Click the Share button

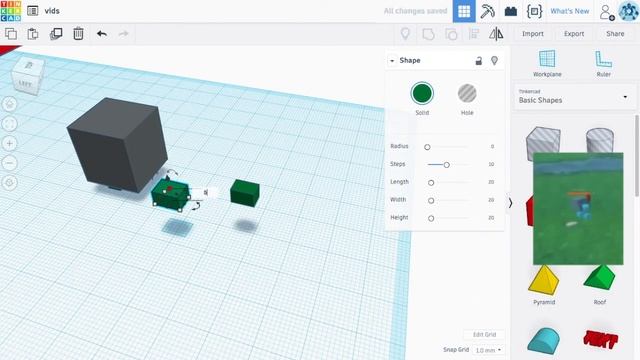tap(615, 33)
